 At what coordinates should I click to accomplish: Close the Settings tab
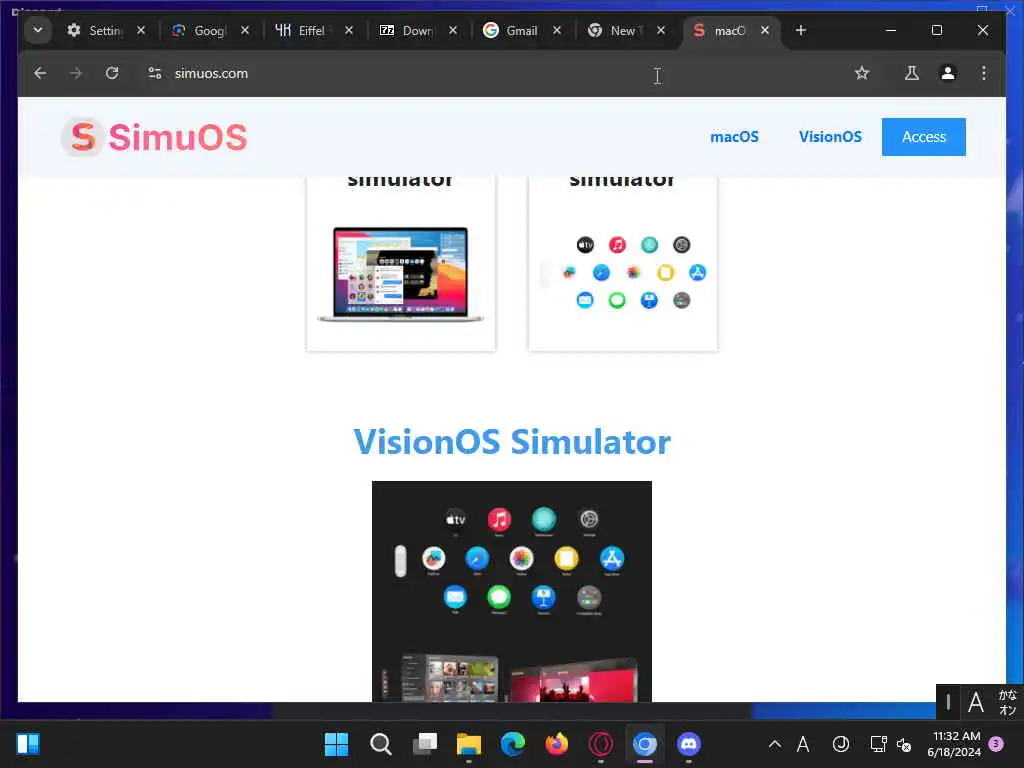[x=141, y=30]
